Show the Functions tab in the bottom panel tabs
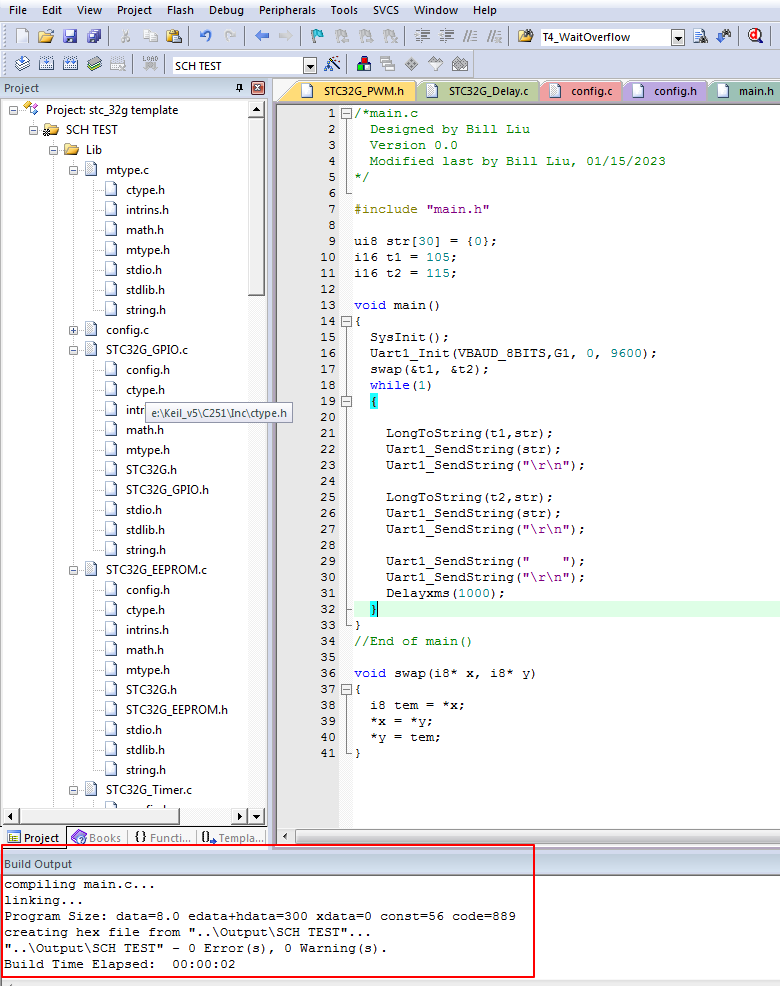This screenshot has height=986, width=780. [162, 838]
